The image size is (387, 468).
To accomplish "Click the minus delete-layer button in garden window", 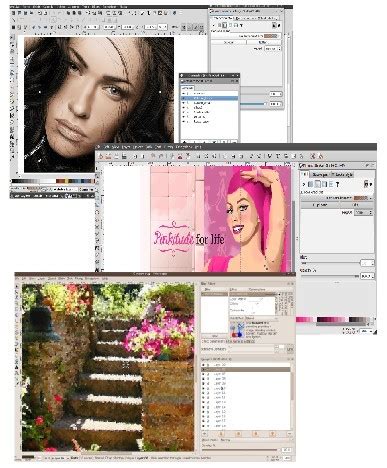I will pos(289,434).
